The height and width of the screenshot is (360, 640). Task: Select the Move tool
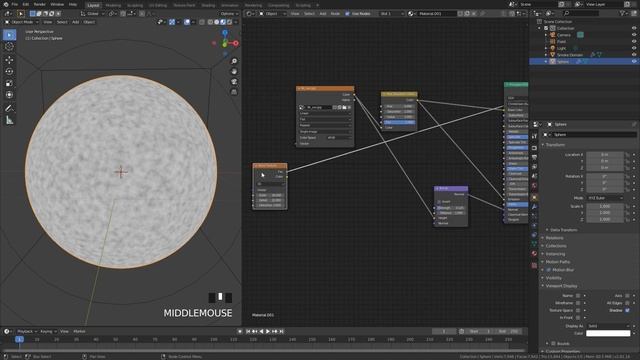coord(9,60)
